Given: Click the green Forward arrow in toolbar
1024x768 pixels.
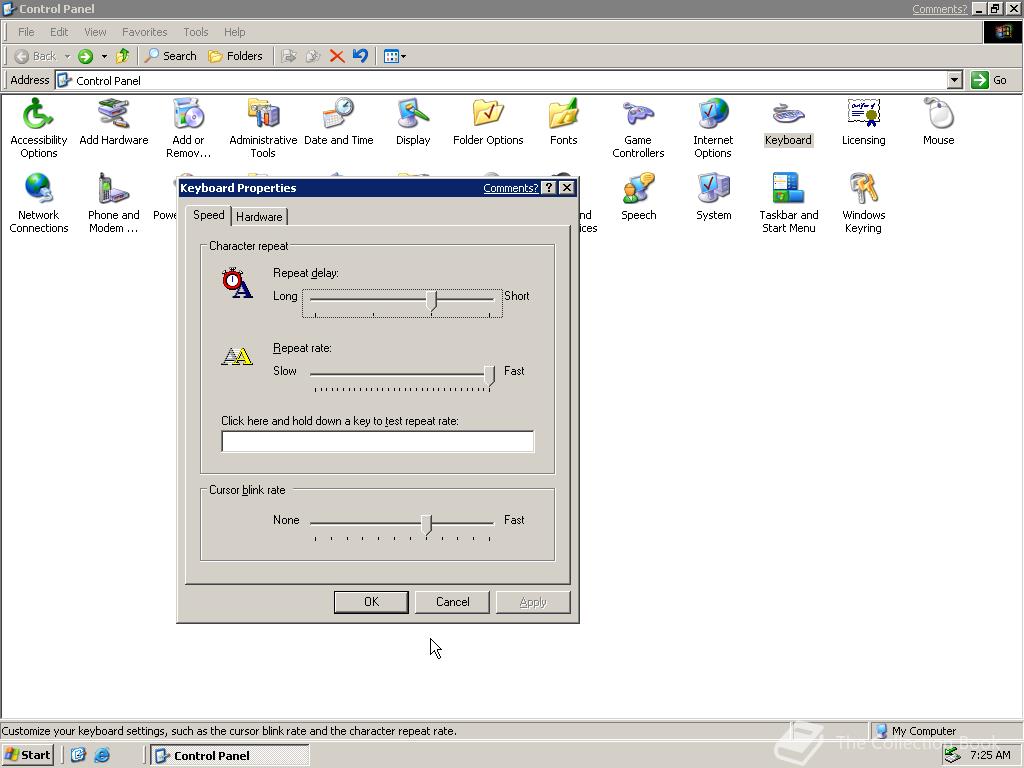Looking at the screenshot, I should pos(86,56).
